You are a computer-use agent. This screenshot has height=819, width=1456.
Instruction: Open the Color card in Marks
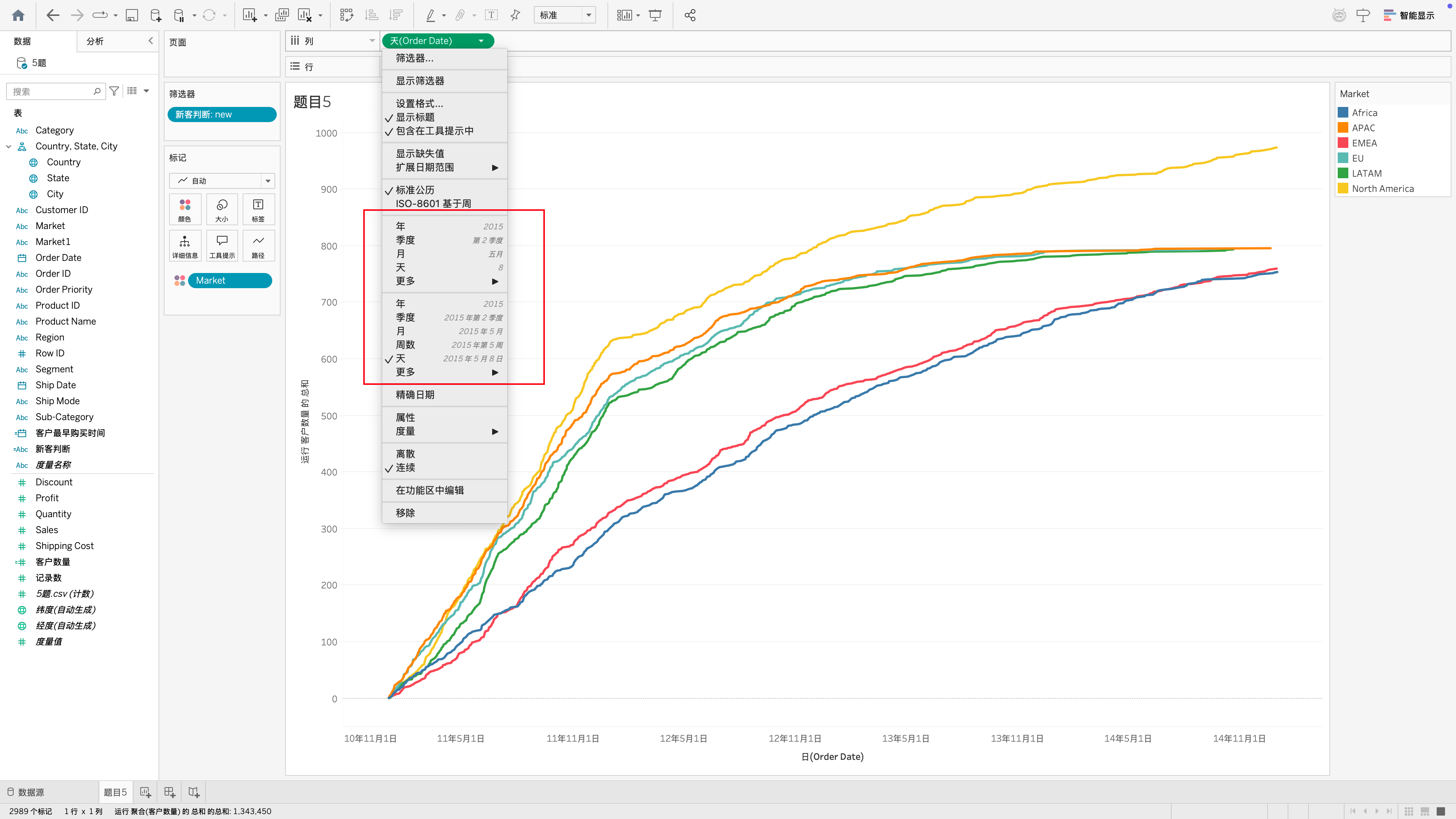click(185, 209)
